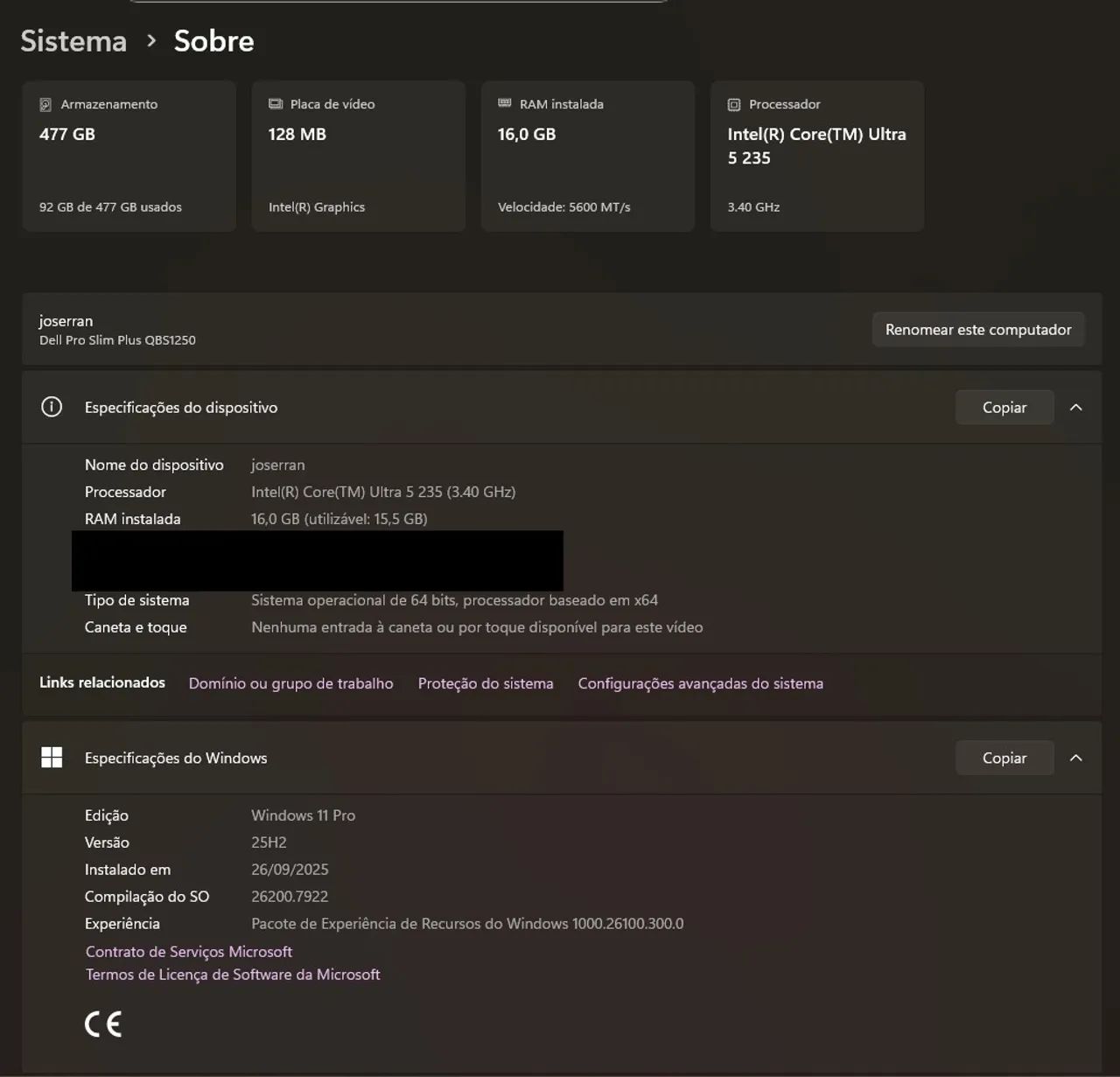Click the Processador row label in device specifications
This screenshot has width=1120, height=1077.
(x=125, y=492)
